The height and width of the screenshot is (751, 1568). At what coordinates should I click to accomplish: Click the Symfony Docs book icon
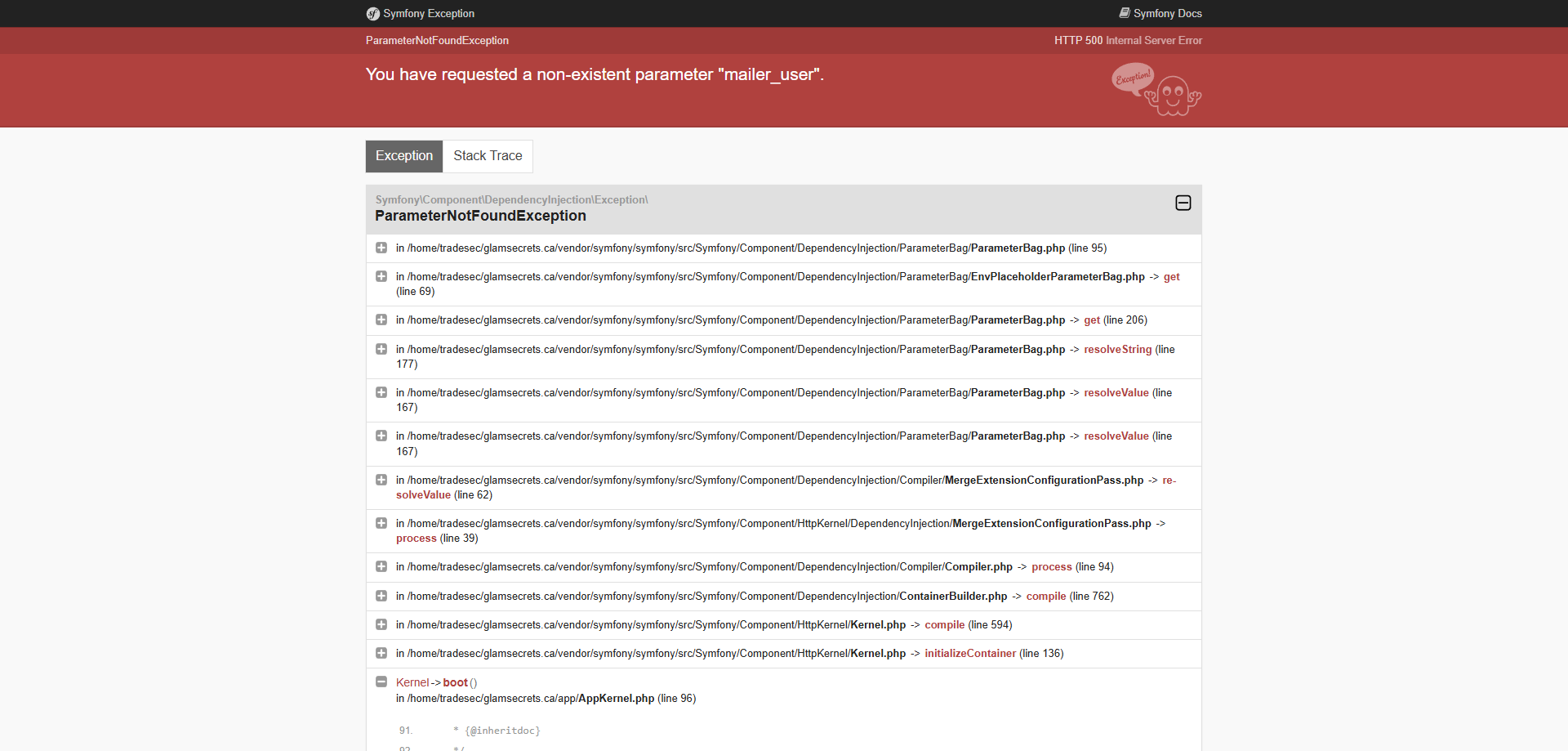click(1125, 13)
